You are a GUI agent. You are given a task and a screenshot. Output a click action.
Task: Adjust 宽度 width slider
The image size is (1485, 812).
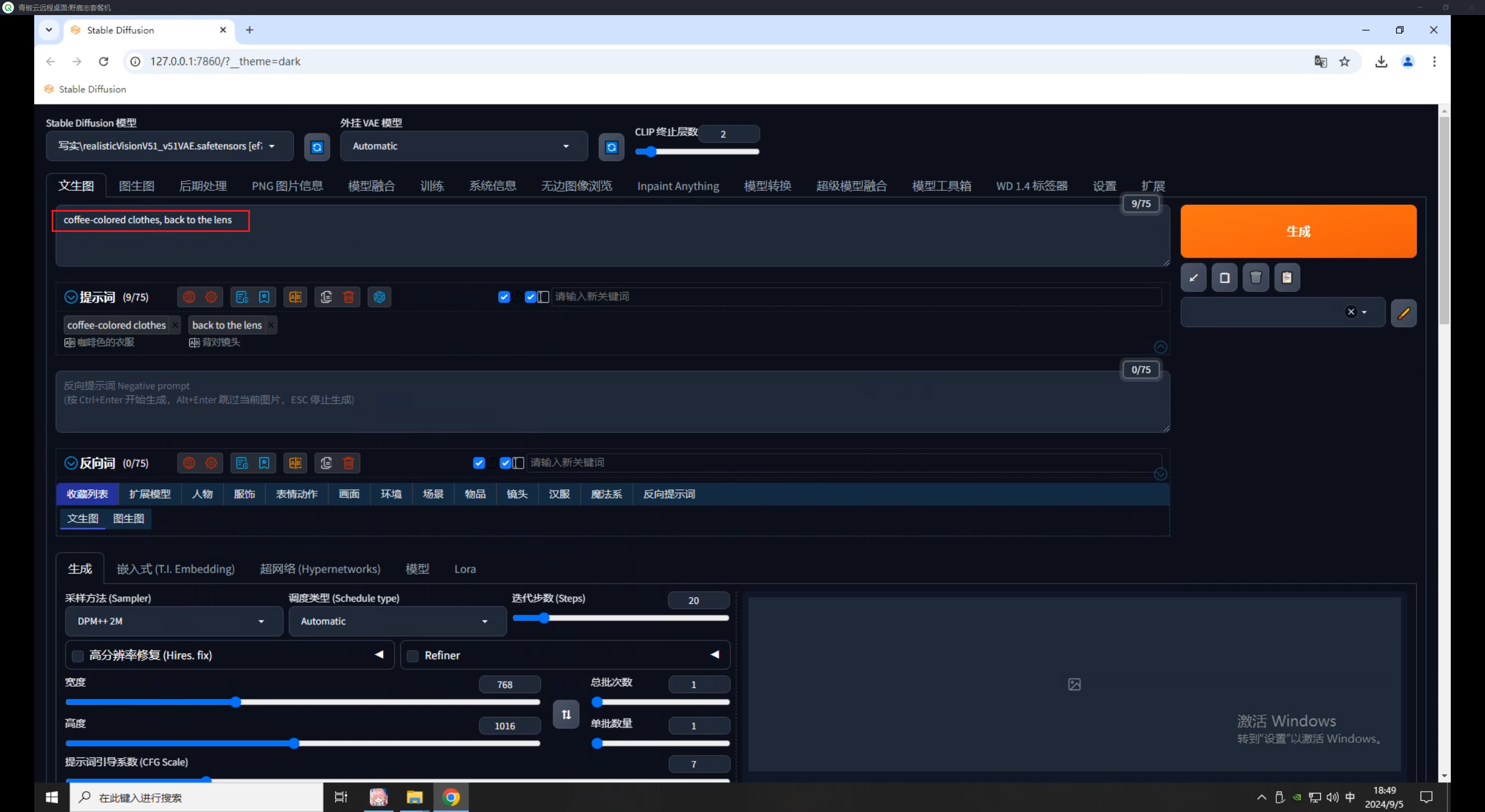tap(303, 702)
